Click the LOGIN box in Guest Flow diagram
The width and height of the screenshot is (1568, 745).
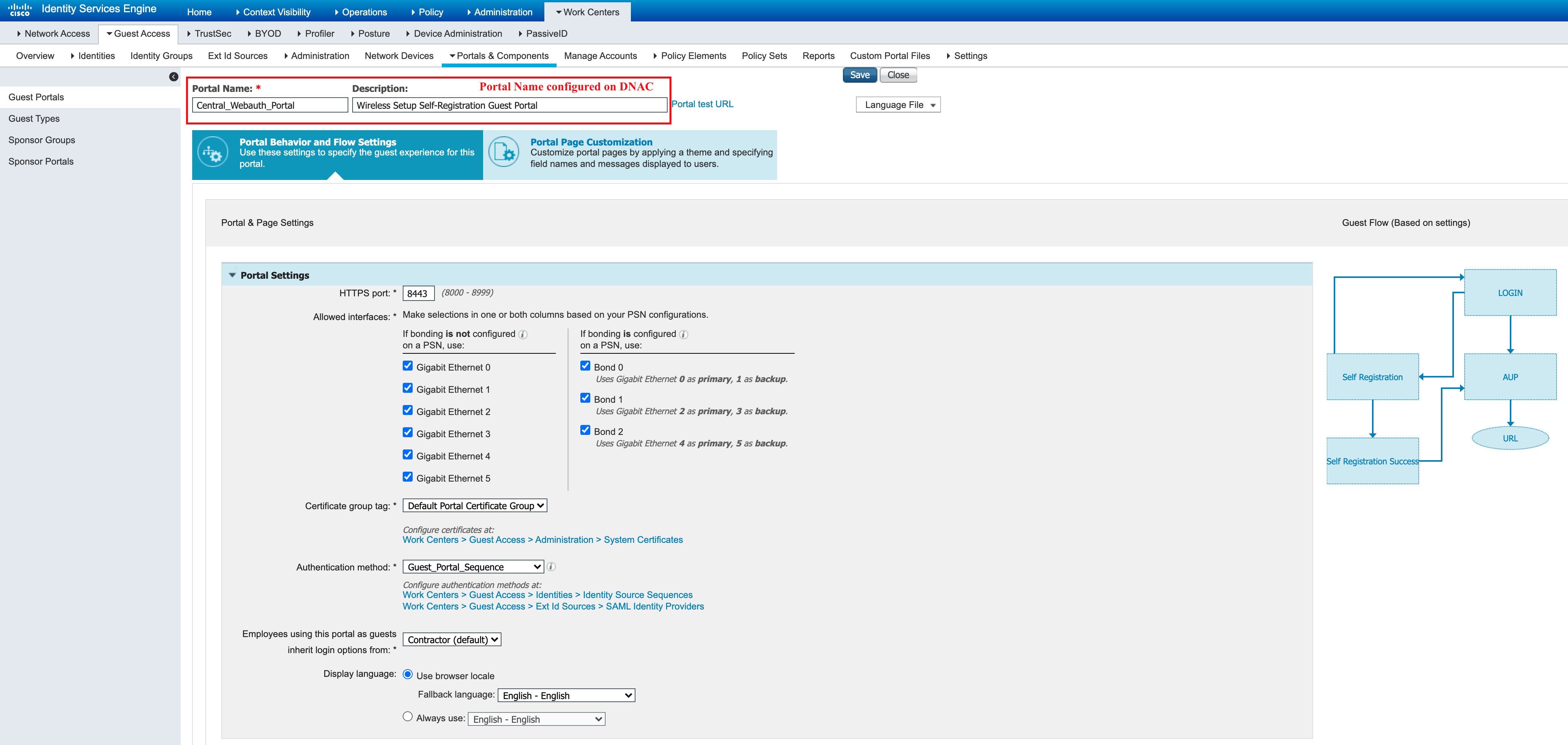[1510, 293]
